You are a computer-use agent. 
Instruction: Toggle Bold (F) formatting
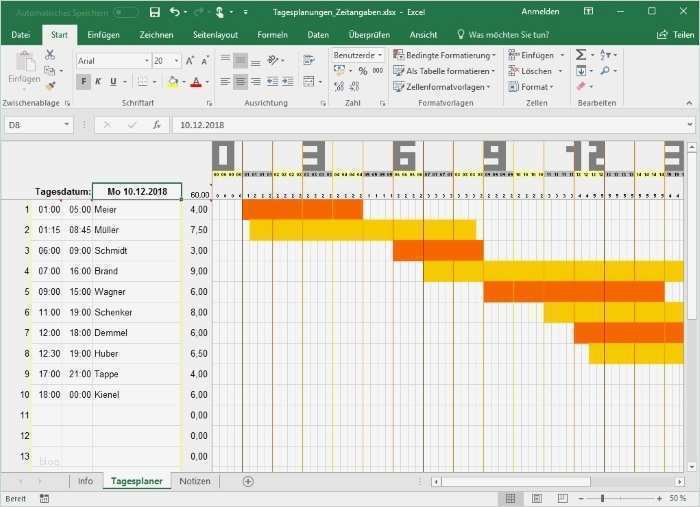click(83, 82)
